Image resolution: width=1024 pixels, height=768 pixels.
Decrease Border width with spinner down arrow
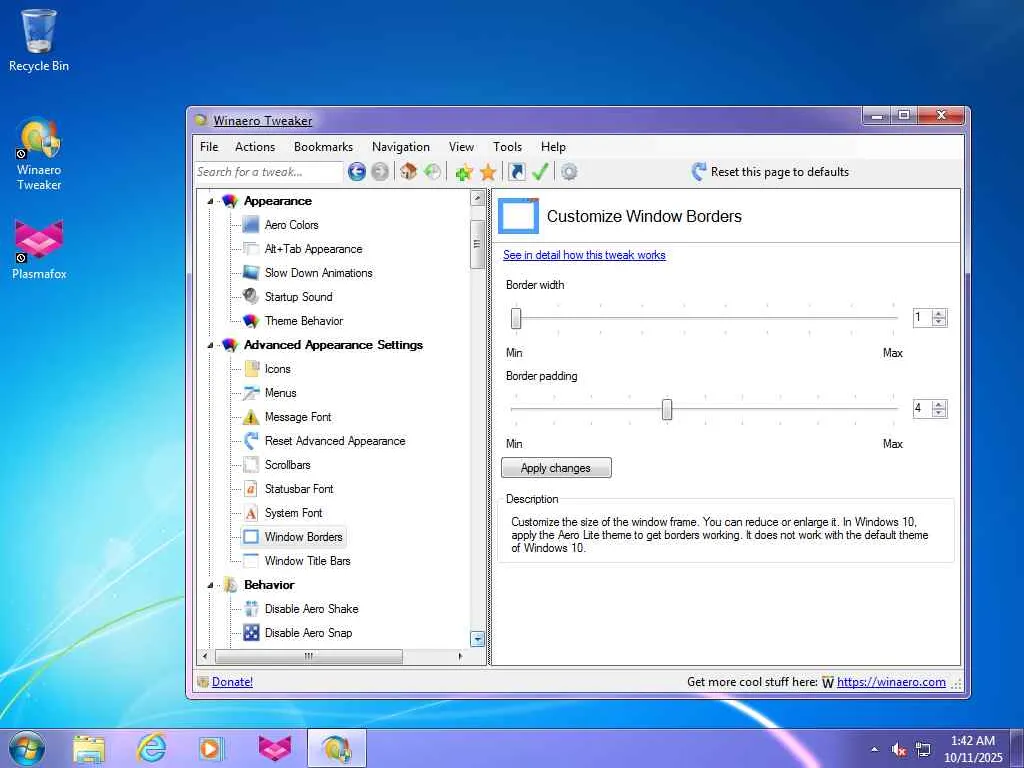tap(939, 322)
